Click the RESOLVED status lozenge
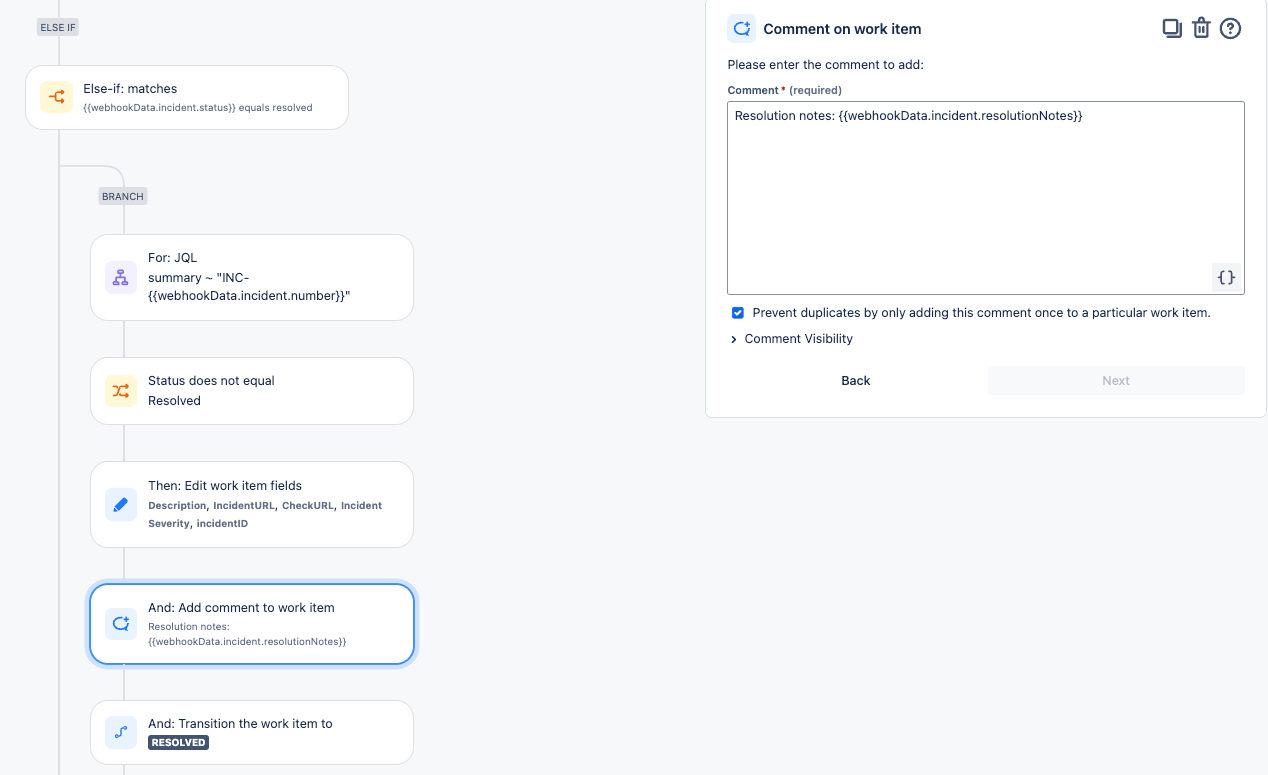Viewport: 1268px width, 775px height. (x=178, y=743)
